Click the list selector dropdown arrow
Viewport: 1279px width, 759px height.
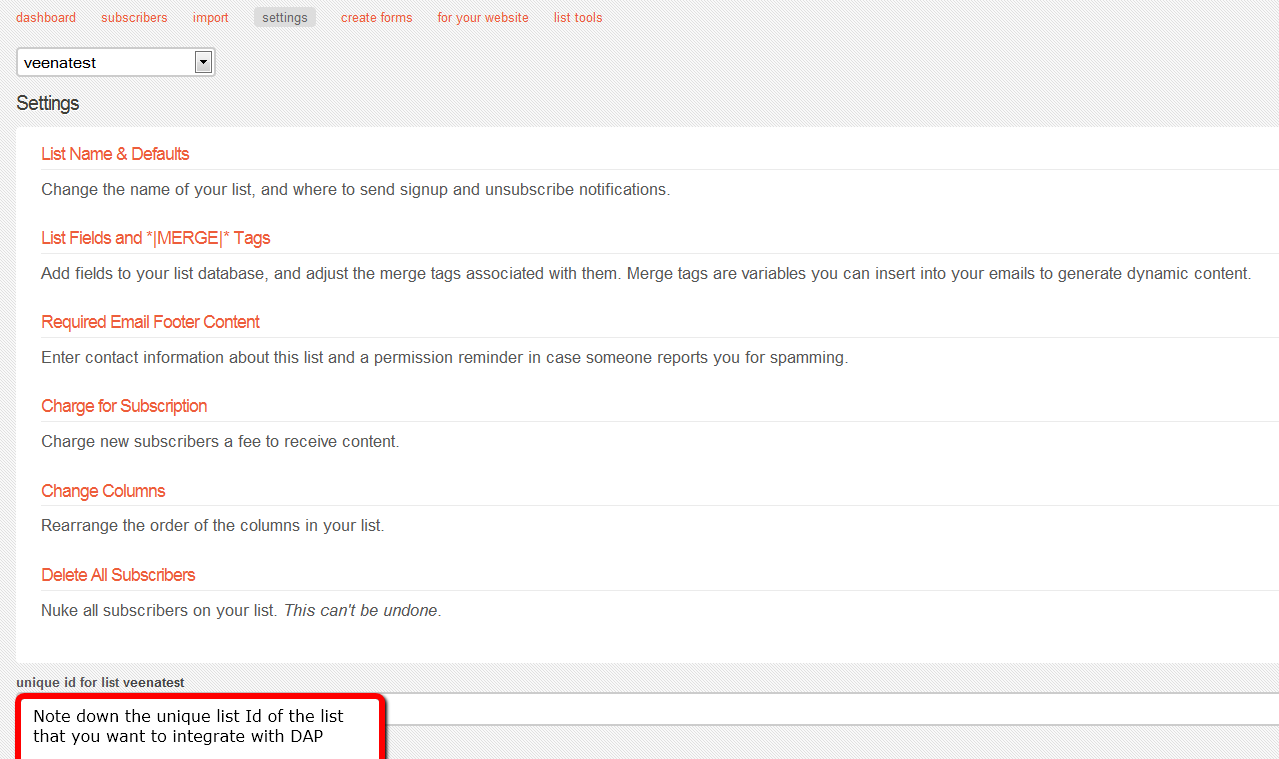click(x=203, y=62)
